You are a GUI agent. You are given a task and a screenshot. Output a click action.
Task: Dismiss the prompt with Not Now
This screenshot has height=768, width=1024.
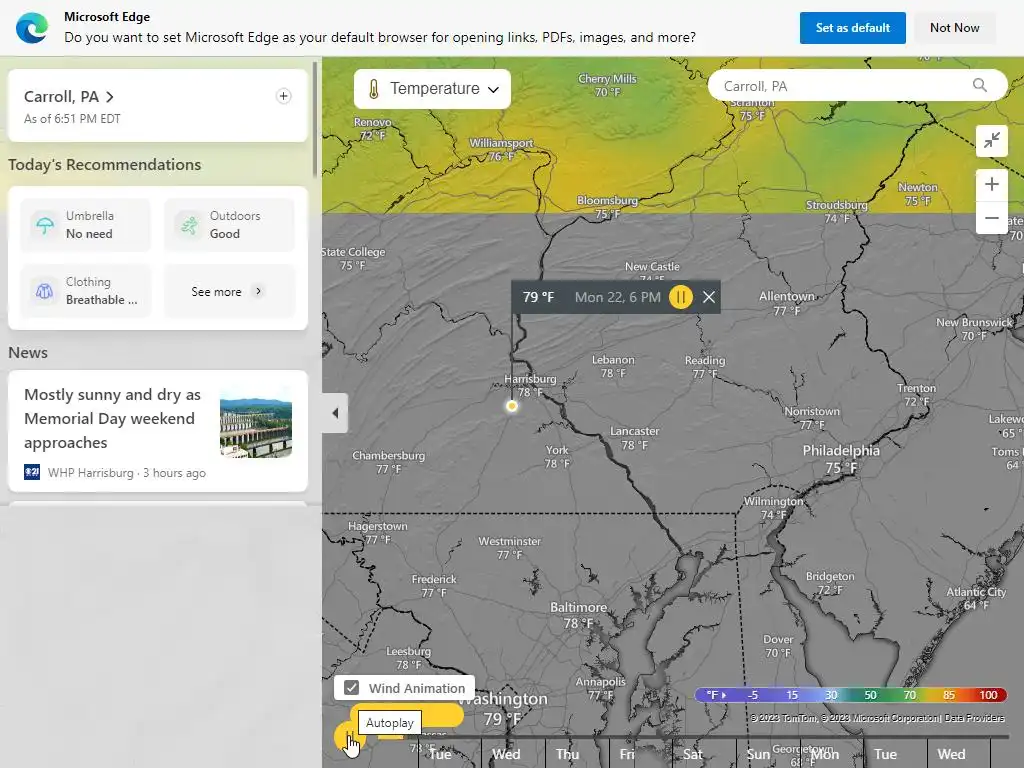coord(954,27)
